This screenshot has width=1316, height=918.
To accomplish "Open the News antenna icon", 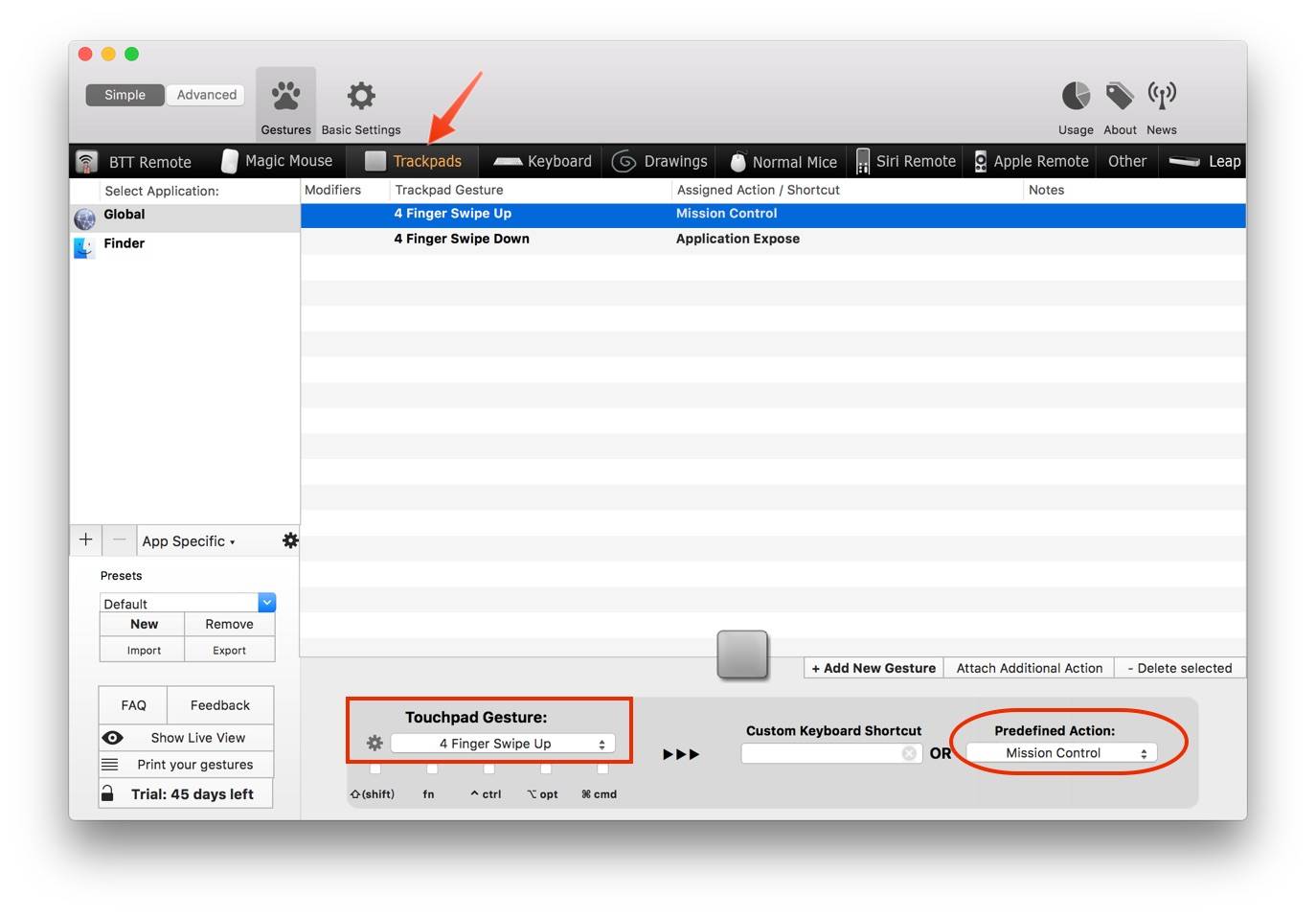I will 1162,95.
